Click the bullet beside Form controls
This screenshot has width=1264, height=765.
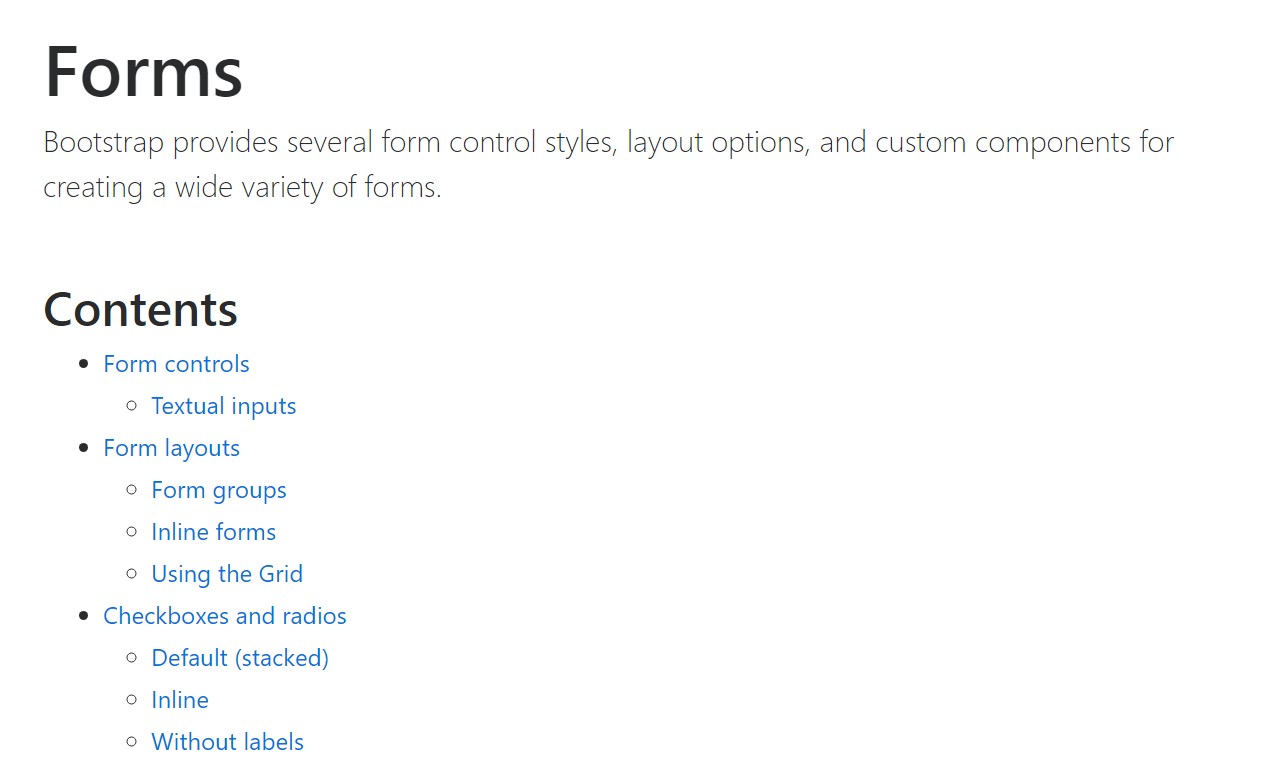point(84,364)
